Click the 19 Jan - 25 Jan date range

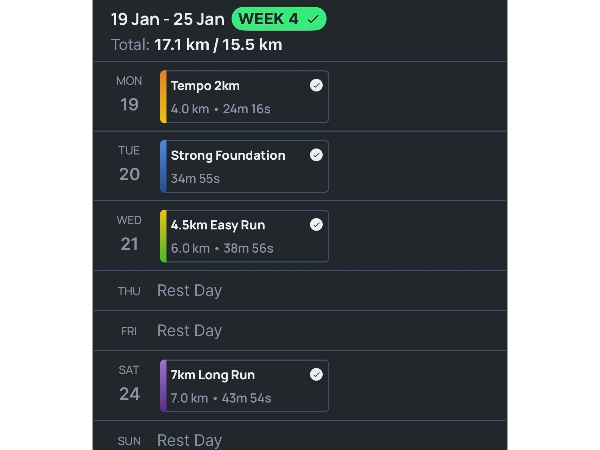coord(167,19)
